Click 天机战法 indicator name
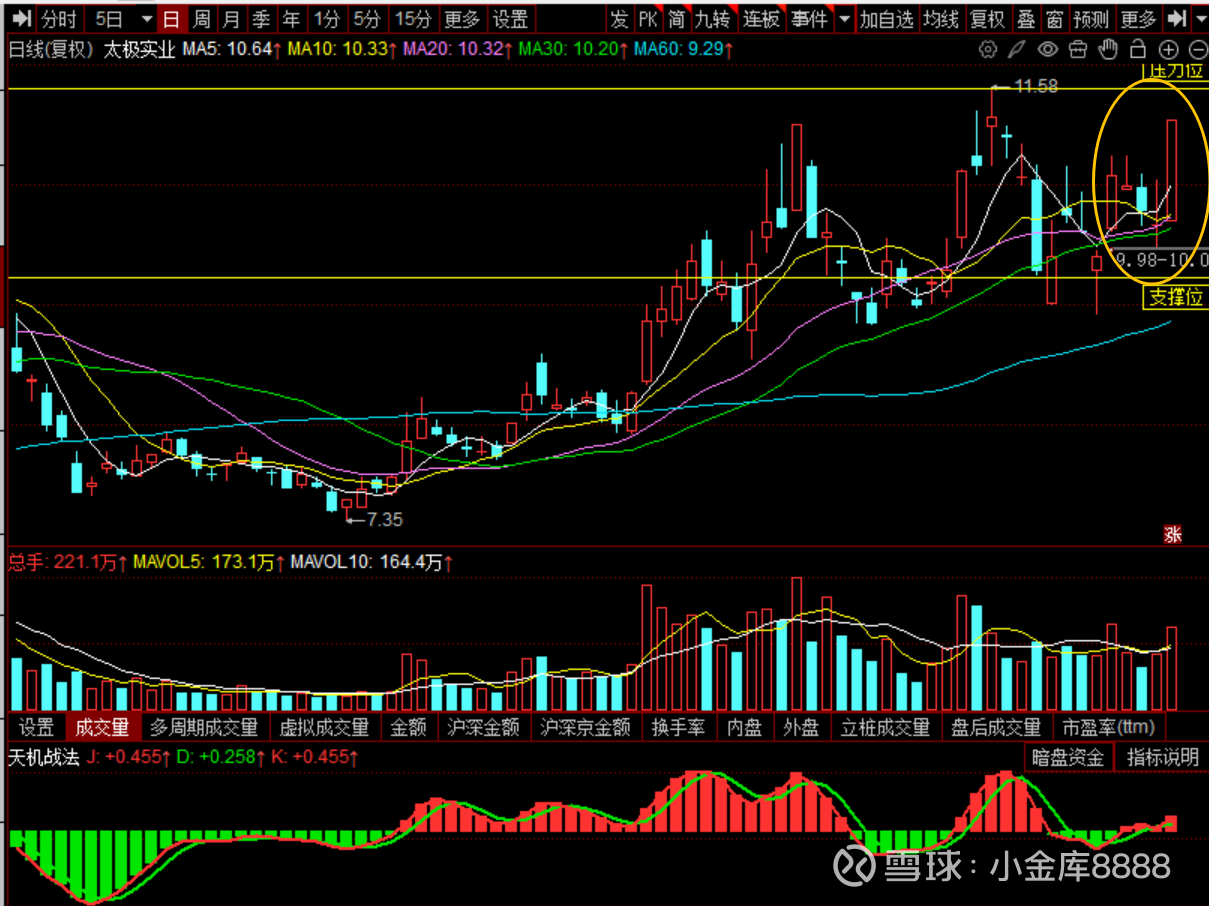The width and height of the screenshot is (1209, 906). pos(43,756)
